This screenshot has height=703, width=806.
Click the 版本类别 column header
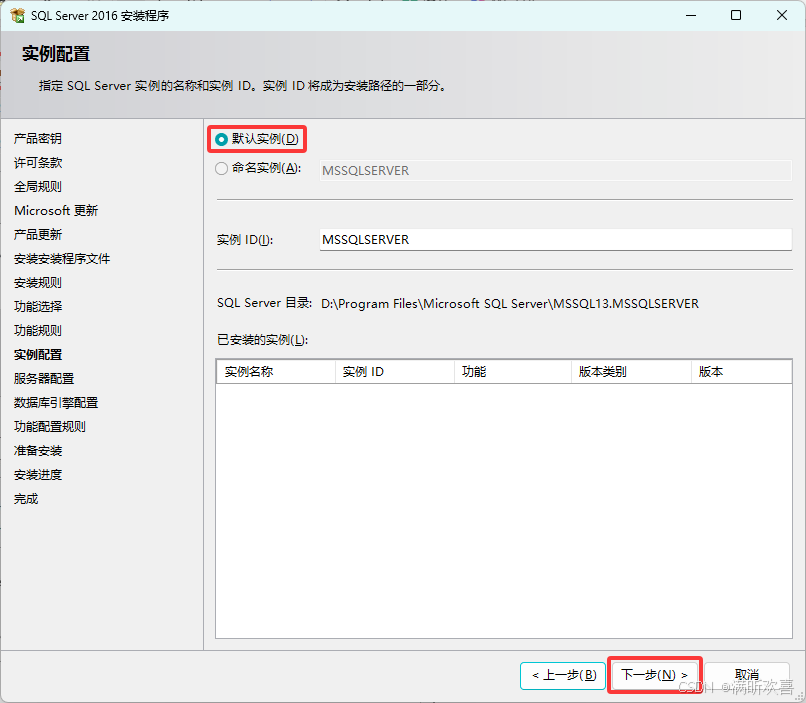(x=631, y=372)
